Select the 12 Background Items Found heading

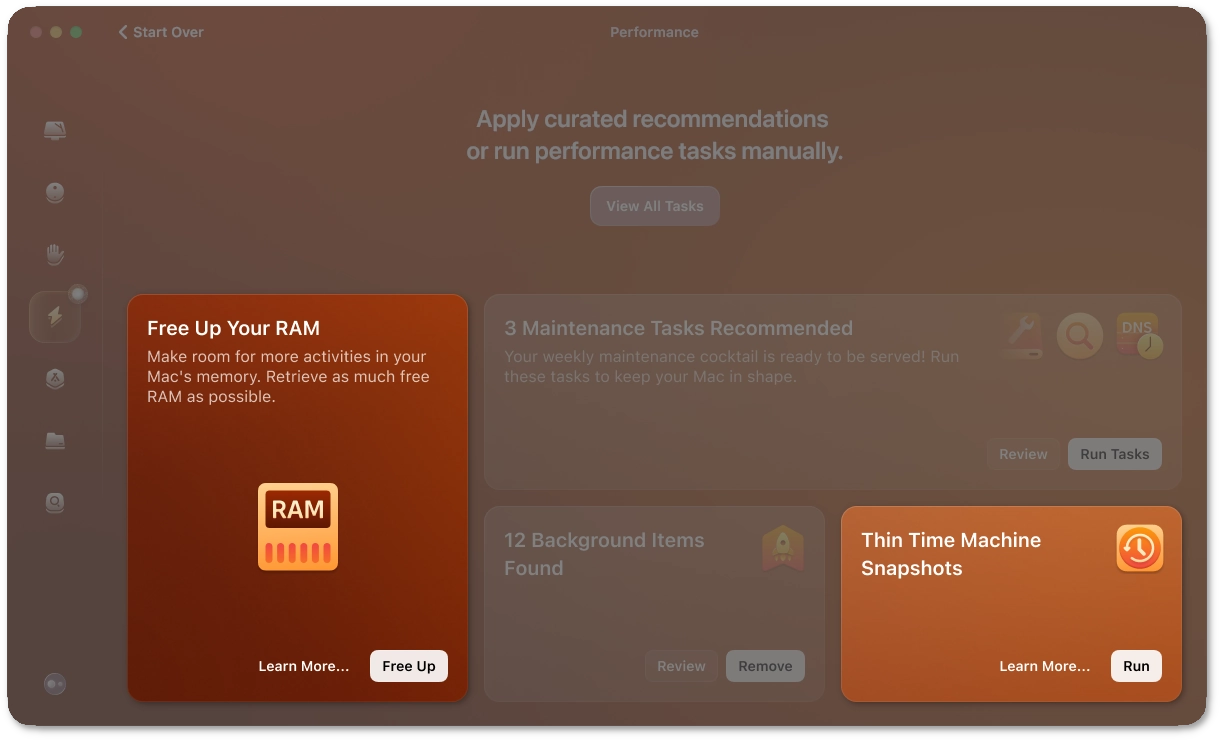pyautogui.click(x=604, y=554)
